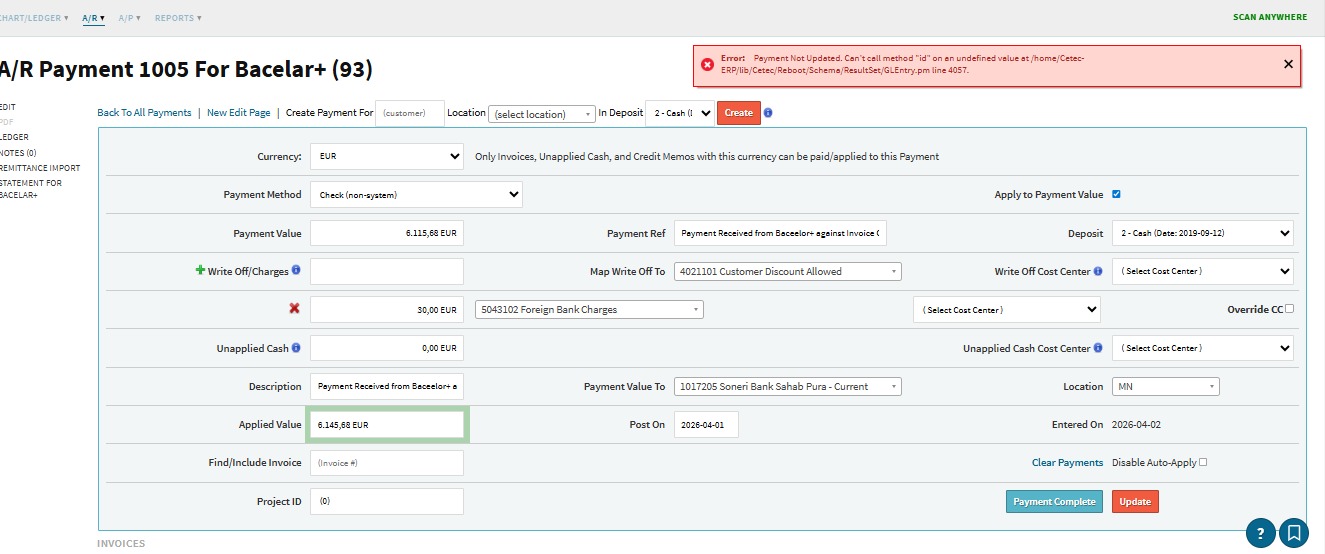1325x554 pixels.
Task: Open the Currency dropdown showing EUR
Action: click(x=386, y=157)
